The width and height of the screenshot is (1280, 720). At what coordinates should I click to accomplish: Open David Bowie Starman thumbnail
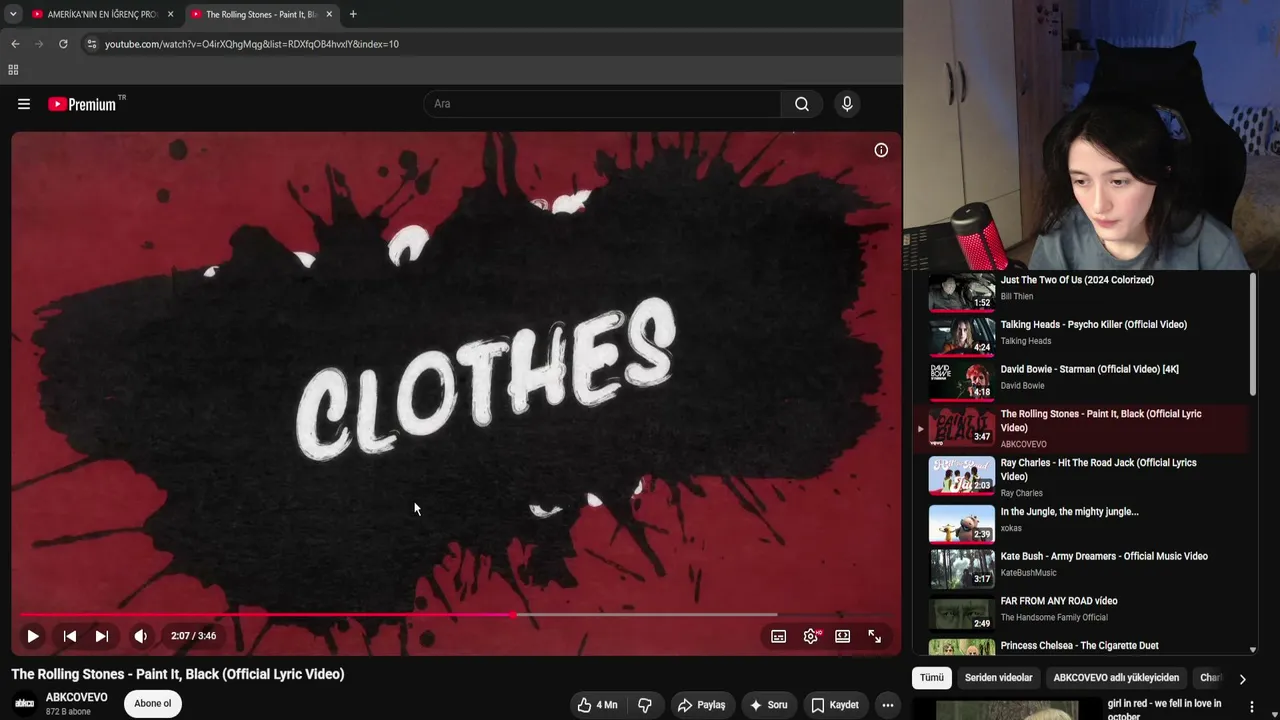click(962, 382)
